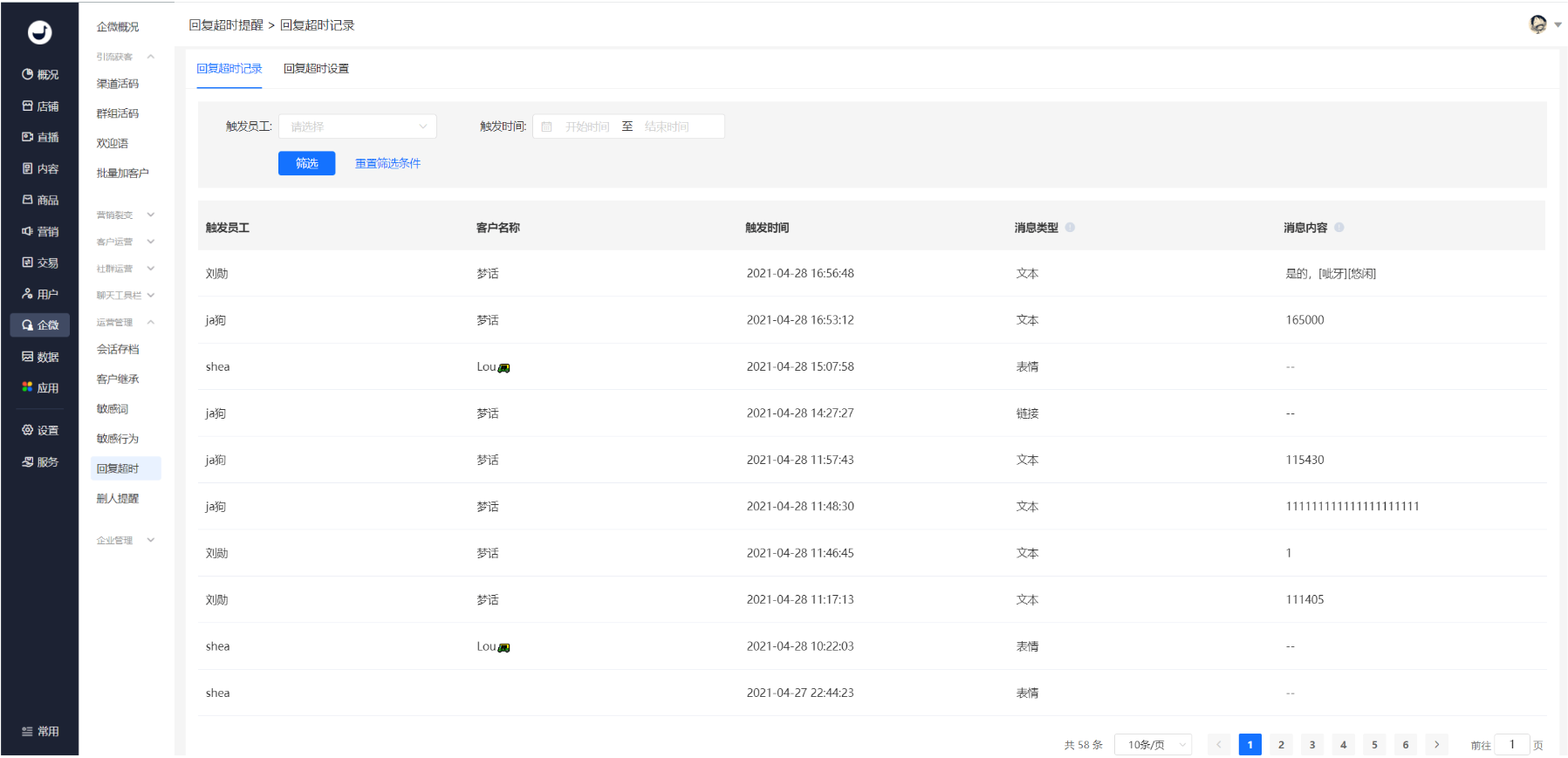Select the 回复超时记录 tab
1568x758 pixels.
coord(229,69)
